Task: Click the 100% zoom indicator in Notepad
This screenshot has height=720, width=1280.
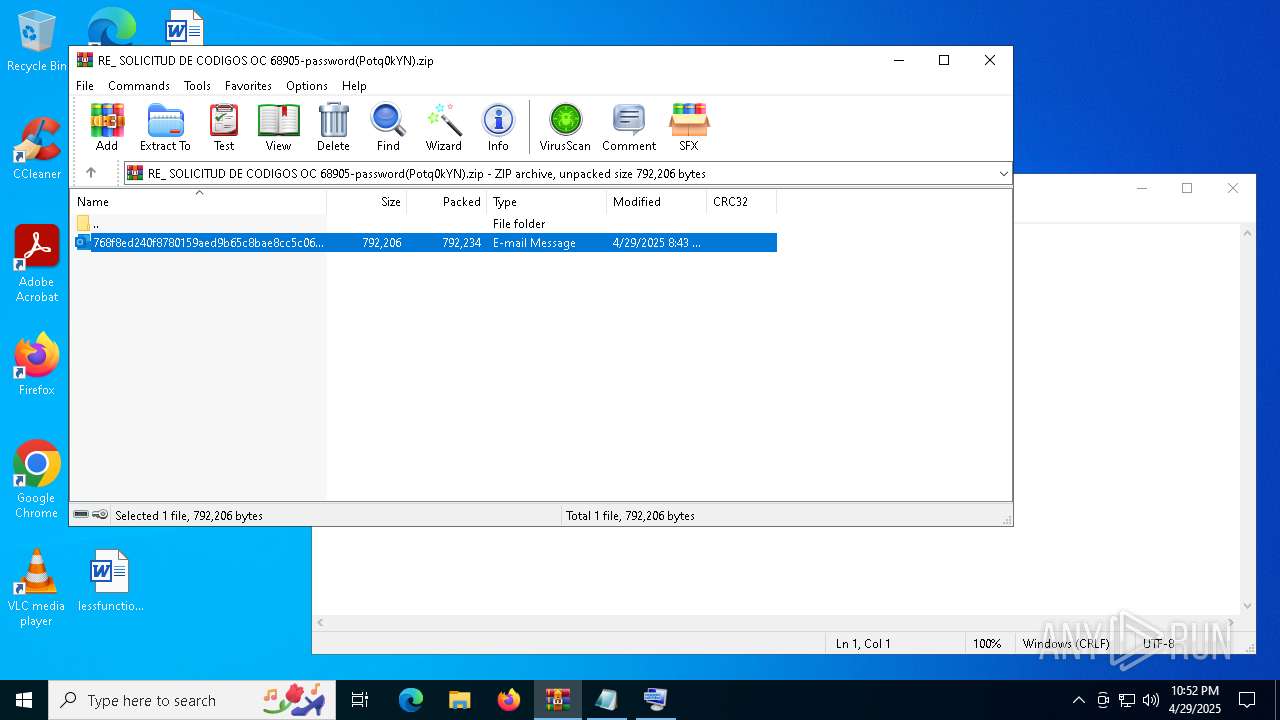Action: [x=987, y=644]
